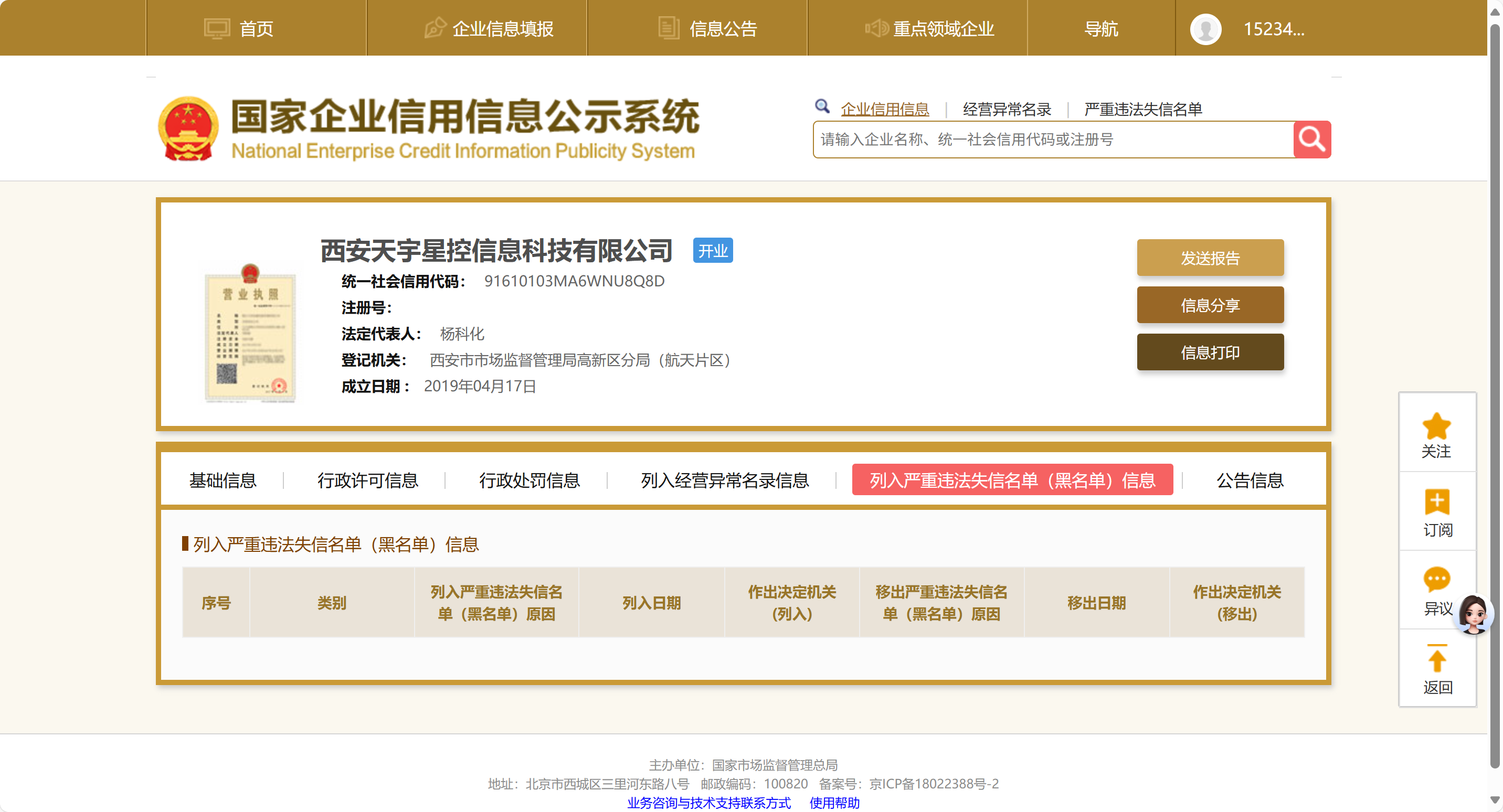
Task: Expand the 15234... account menu
Action: pyautogui.click(x=1273, y=28)
